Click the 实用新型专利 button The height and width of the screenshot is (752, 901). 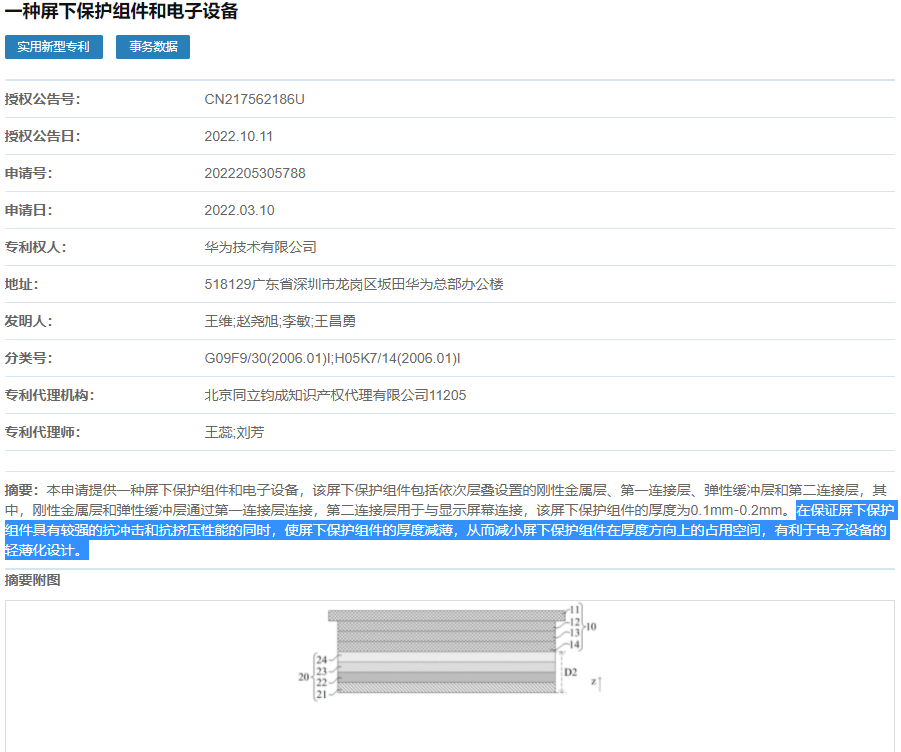point(53,47)
